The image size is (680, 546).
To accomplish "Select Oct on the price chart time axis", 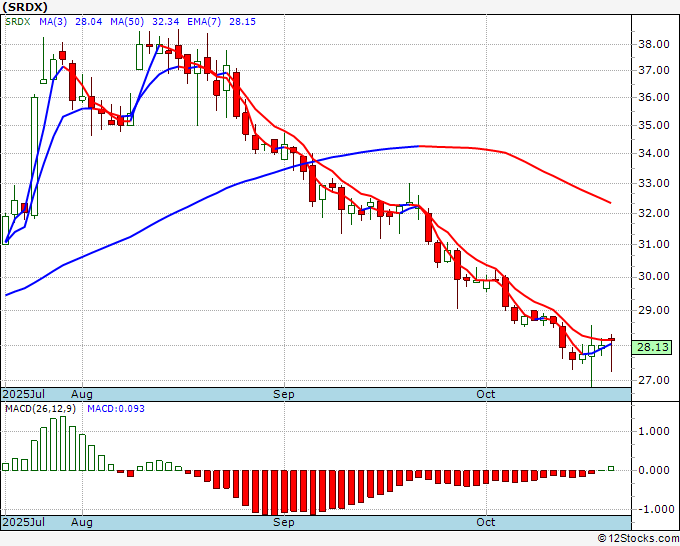I will (486, 394).
